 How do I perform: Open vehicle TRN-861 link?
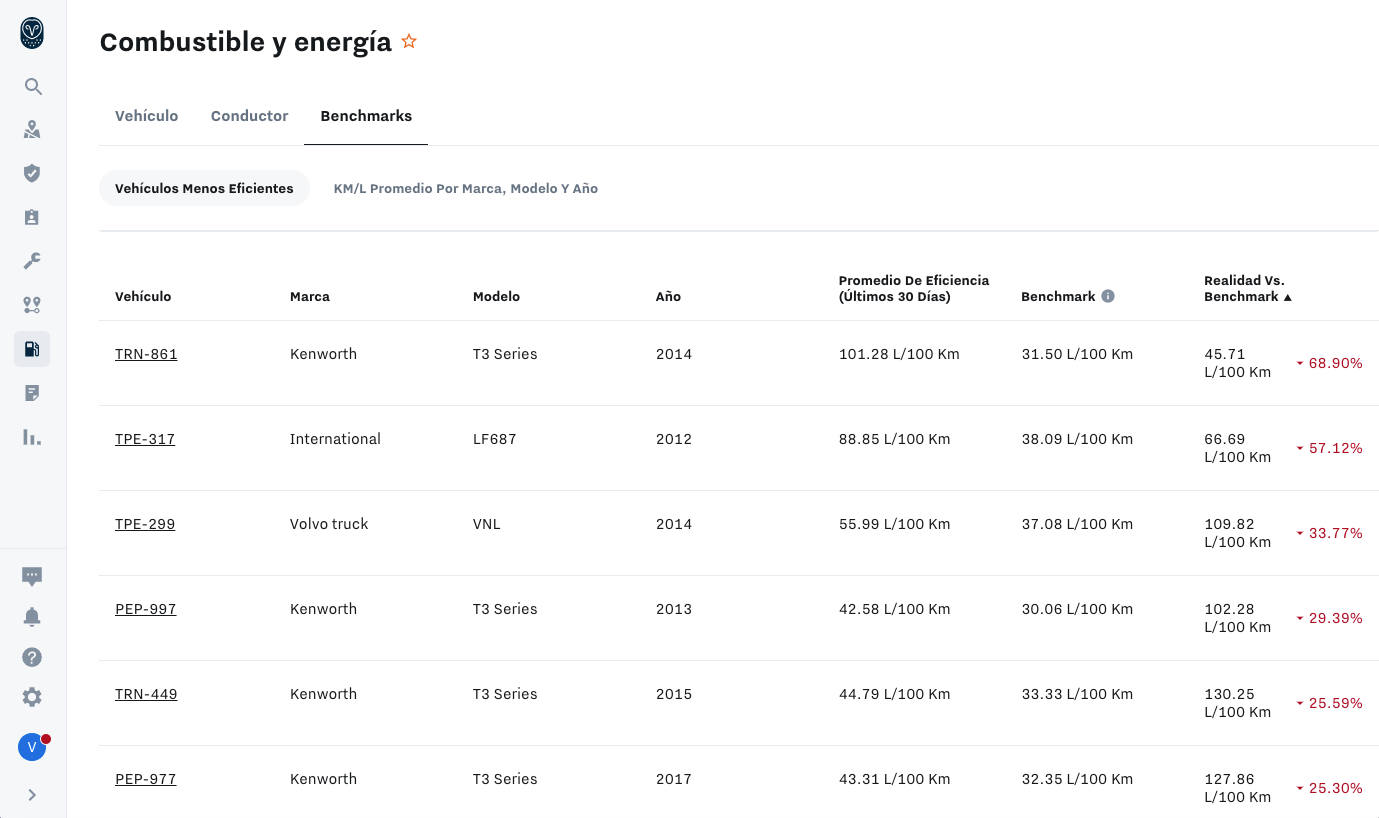point(146,354)
